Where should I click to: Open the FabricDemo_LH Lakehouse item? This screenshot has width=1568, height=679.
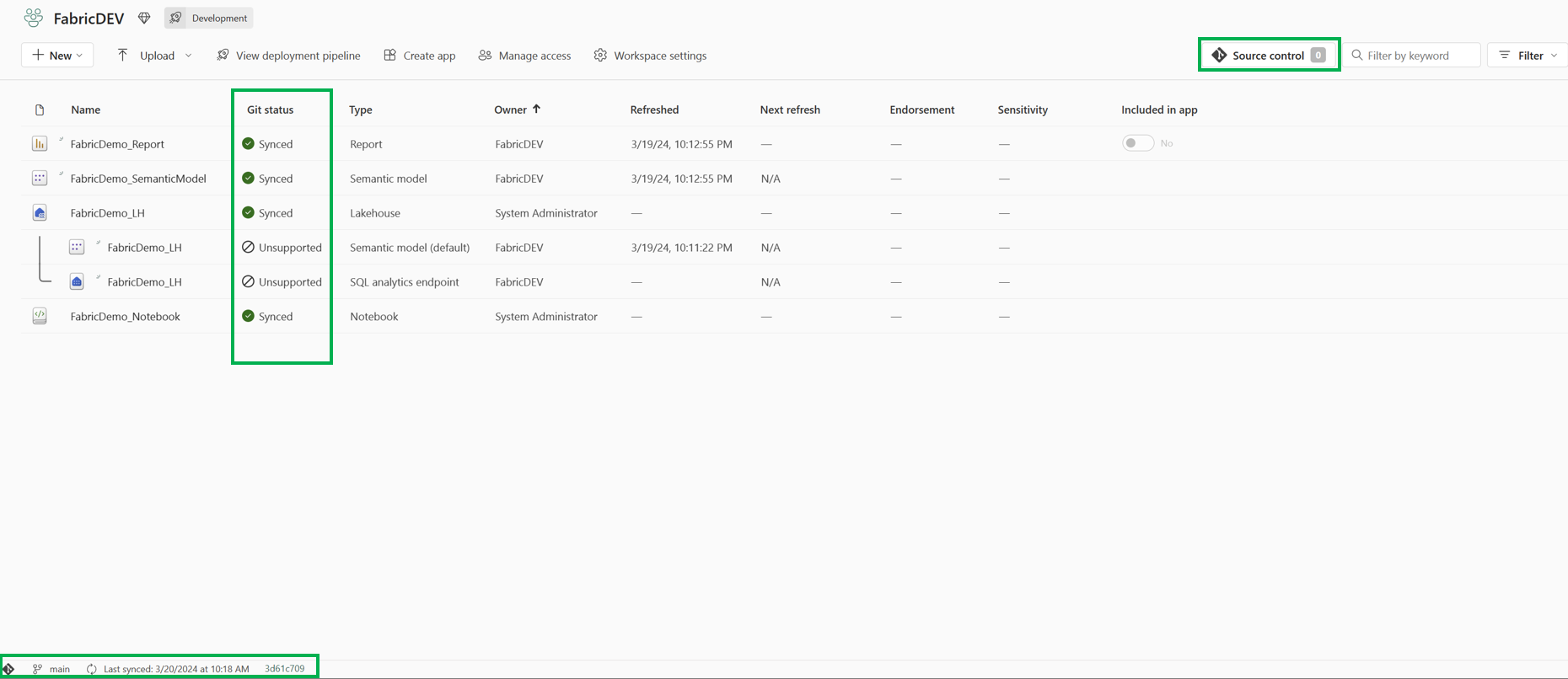pyautogui.click(x=107, y=213)
